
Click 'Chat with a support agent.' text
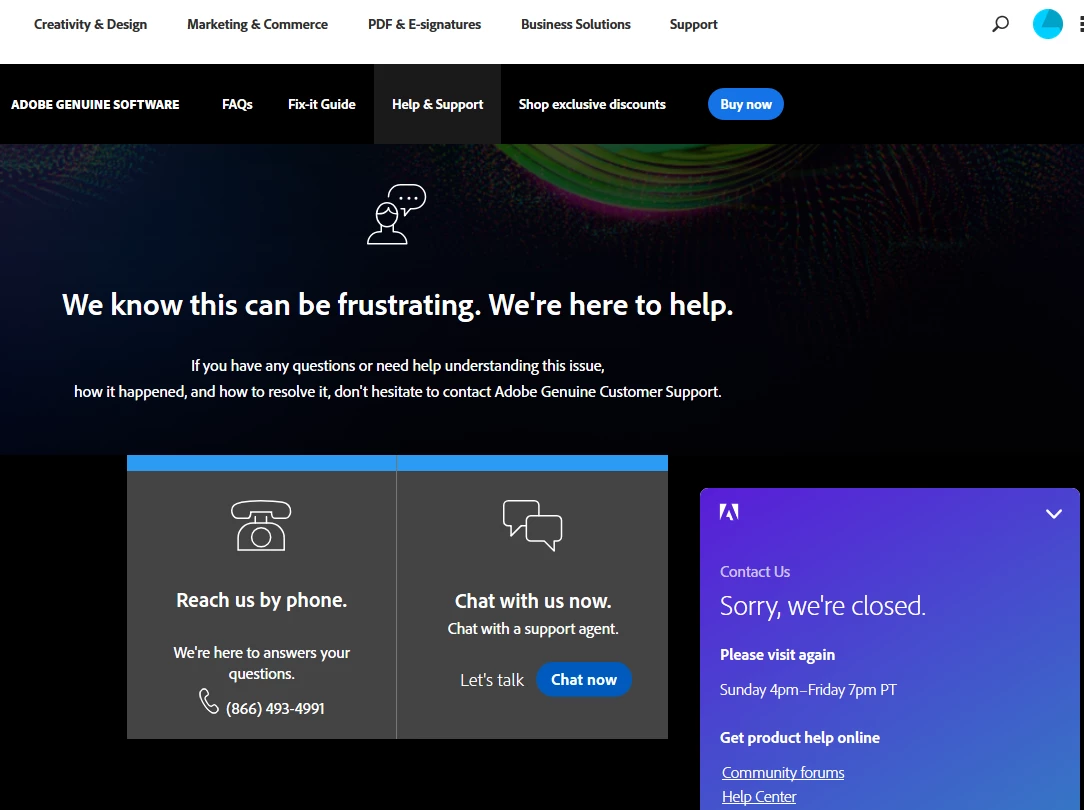tap(533, 629)
